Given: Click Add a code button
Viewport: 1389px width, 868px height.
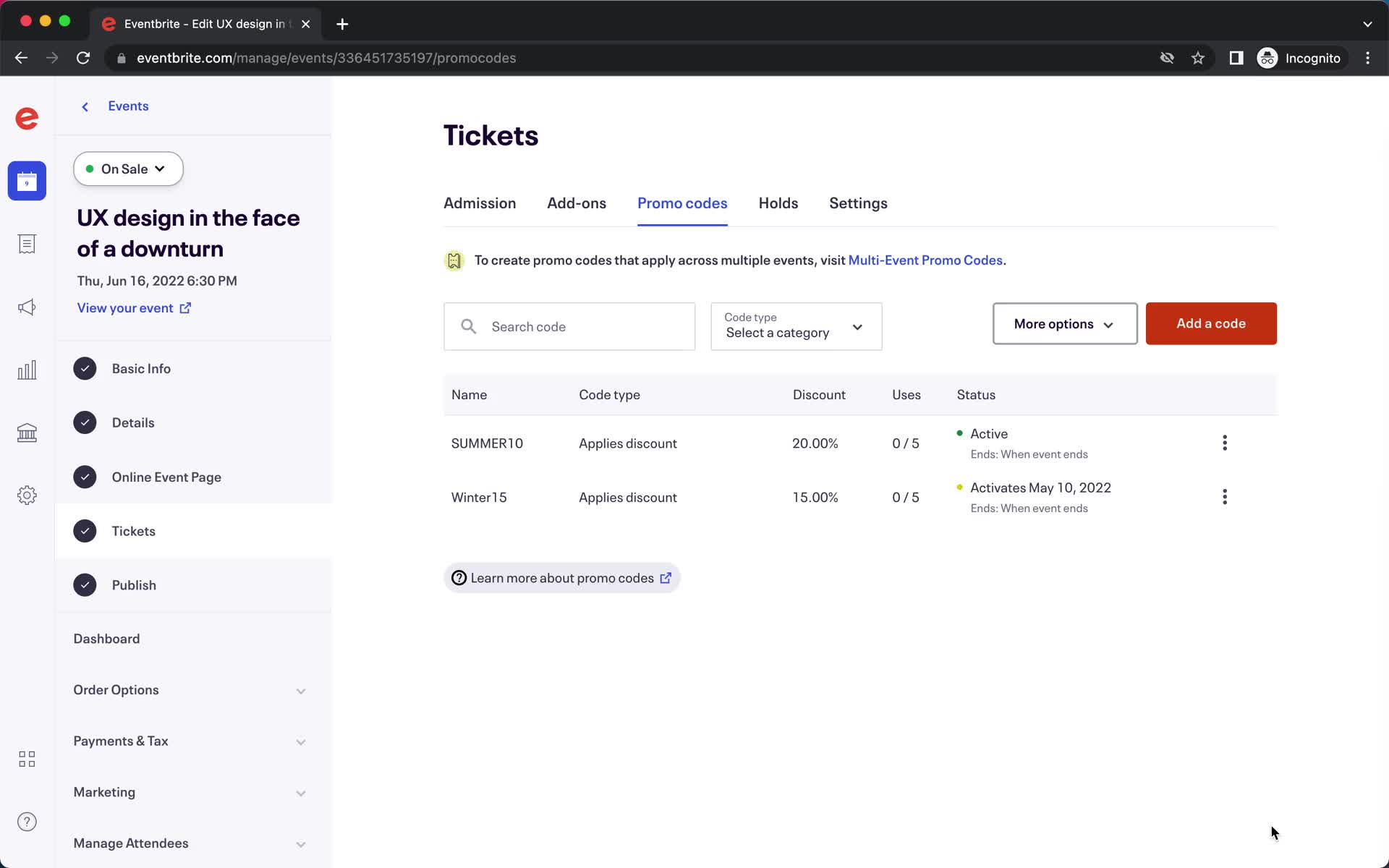Looking at the screenshot, I should coord(1210,323).
